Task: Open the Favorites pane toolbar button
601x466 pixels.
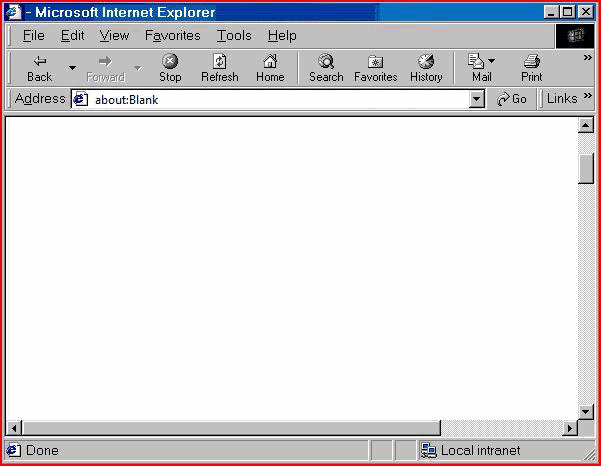Action: click(376, 68)
